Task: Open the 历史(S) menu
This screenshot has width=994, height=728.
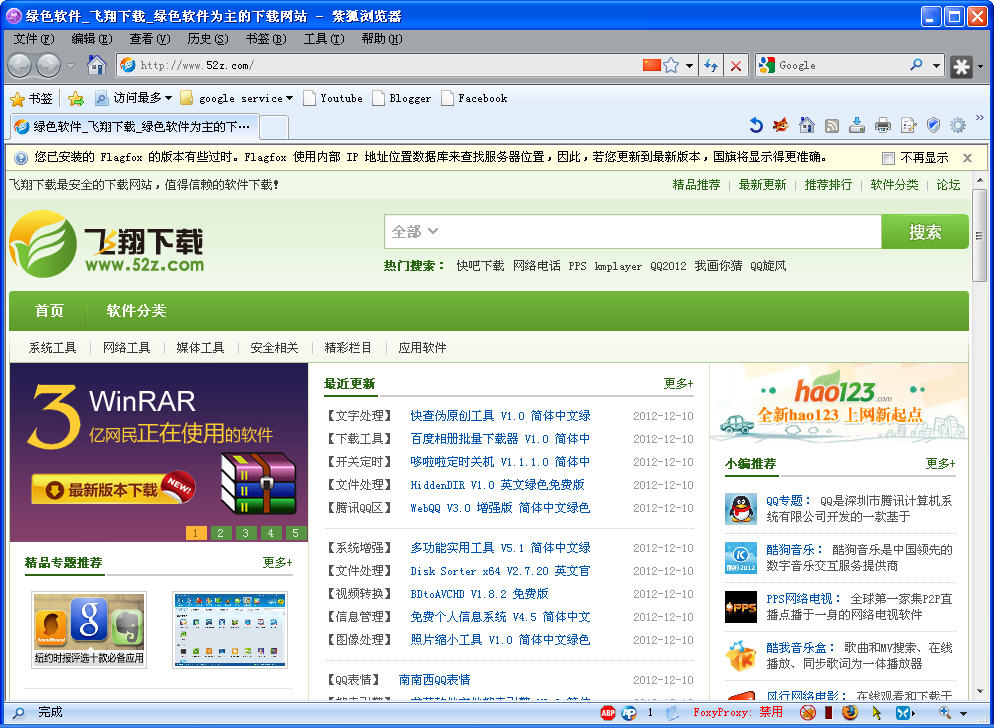Action: pyautogui.click(x=207, y=39)
